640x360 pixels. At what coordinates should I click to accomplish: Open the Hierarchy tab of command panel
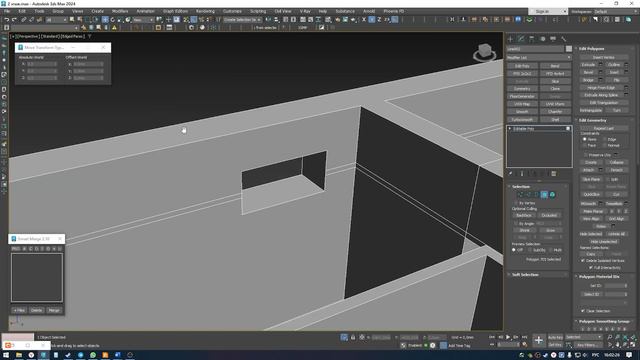tap(531, 39)
